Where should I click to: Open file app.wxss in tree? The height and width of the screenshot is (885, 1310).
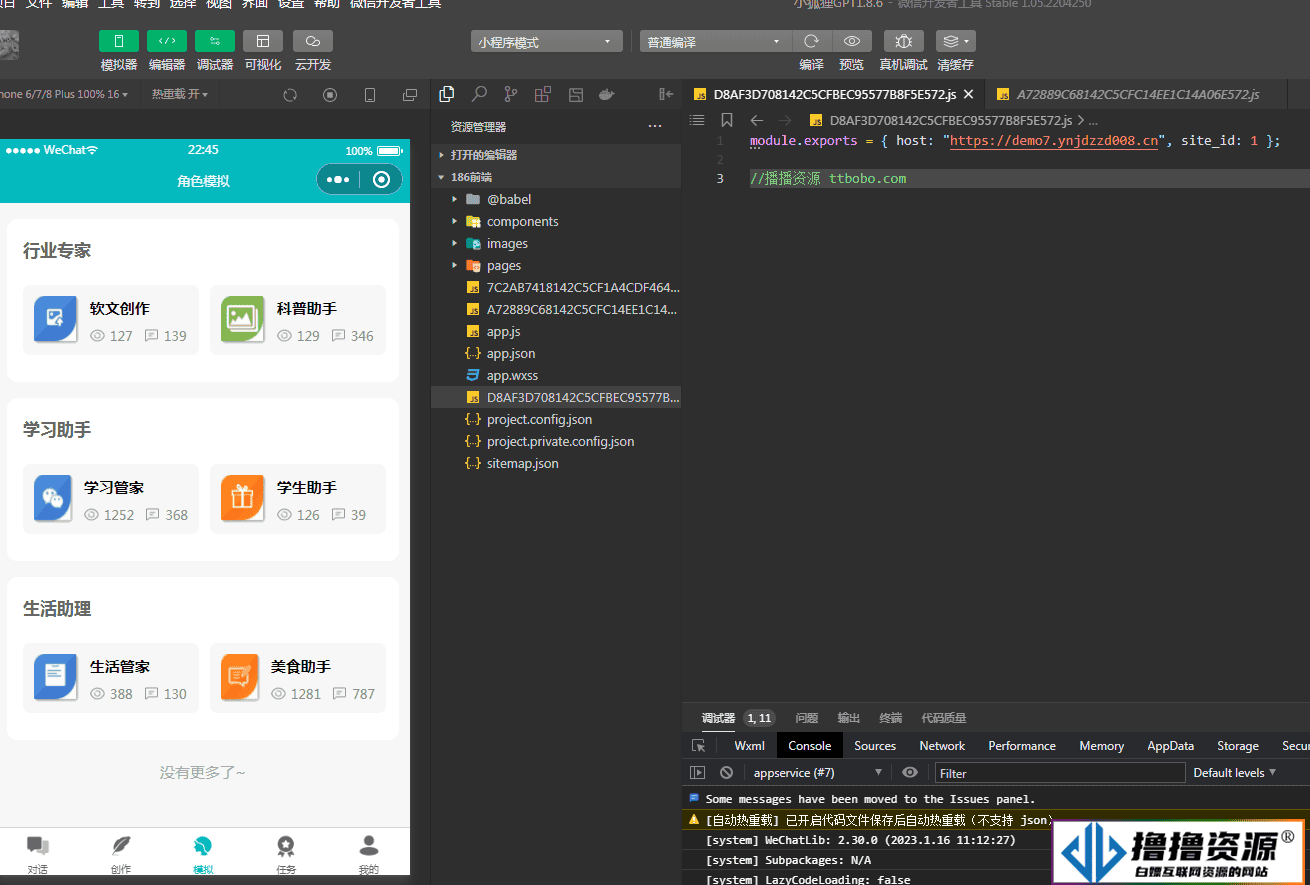tap(556, 375)
